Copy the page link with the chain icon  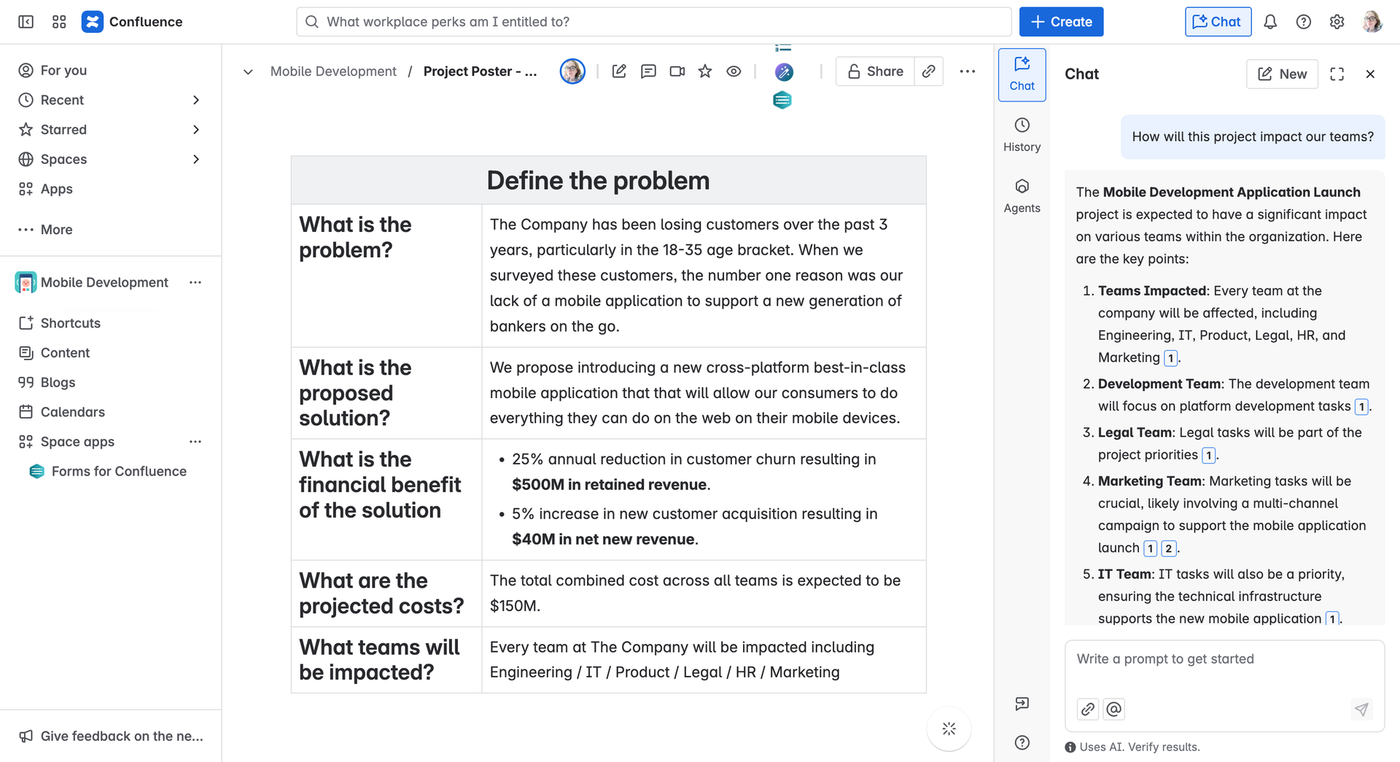(929, 72)
